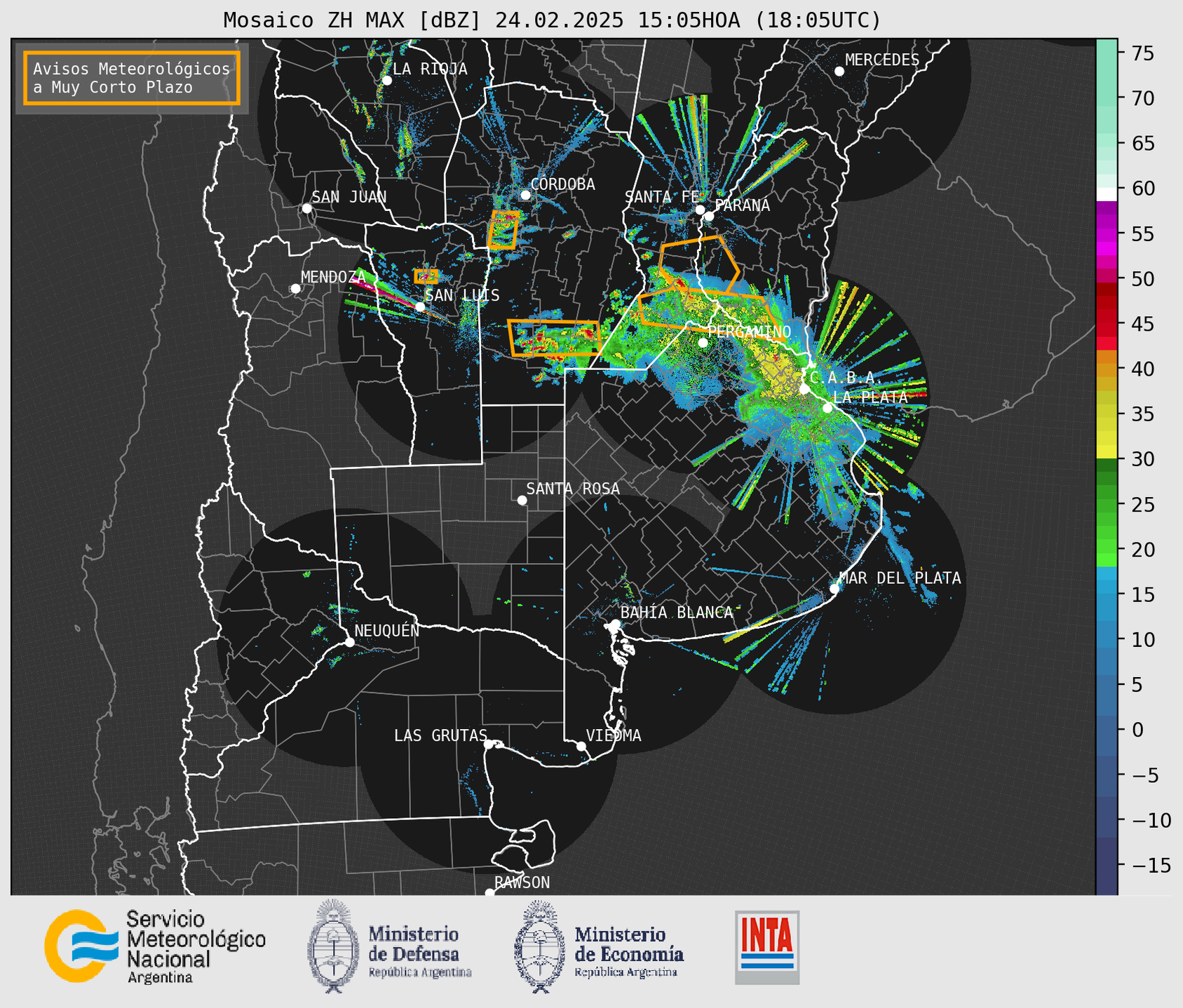Click the white dot marking Santa Rosa
Image resolution: width=1183 pixels, height=1008 pixels.
(522, 500)
